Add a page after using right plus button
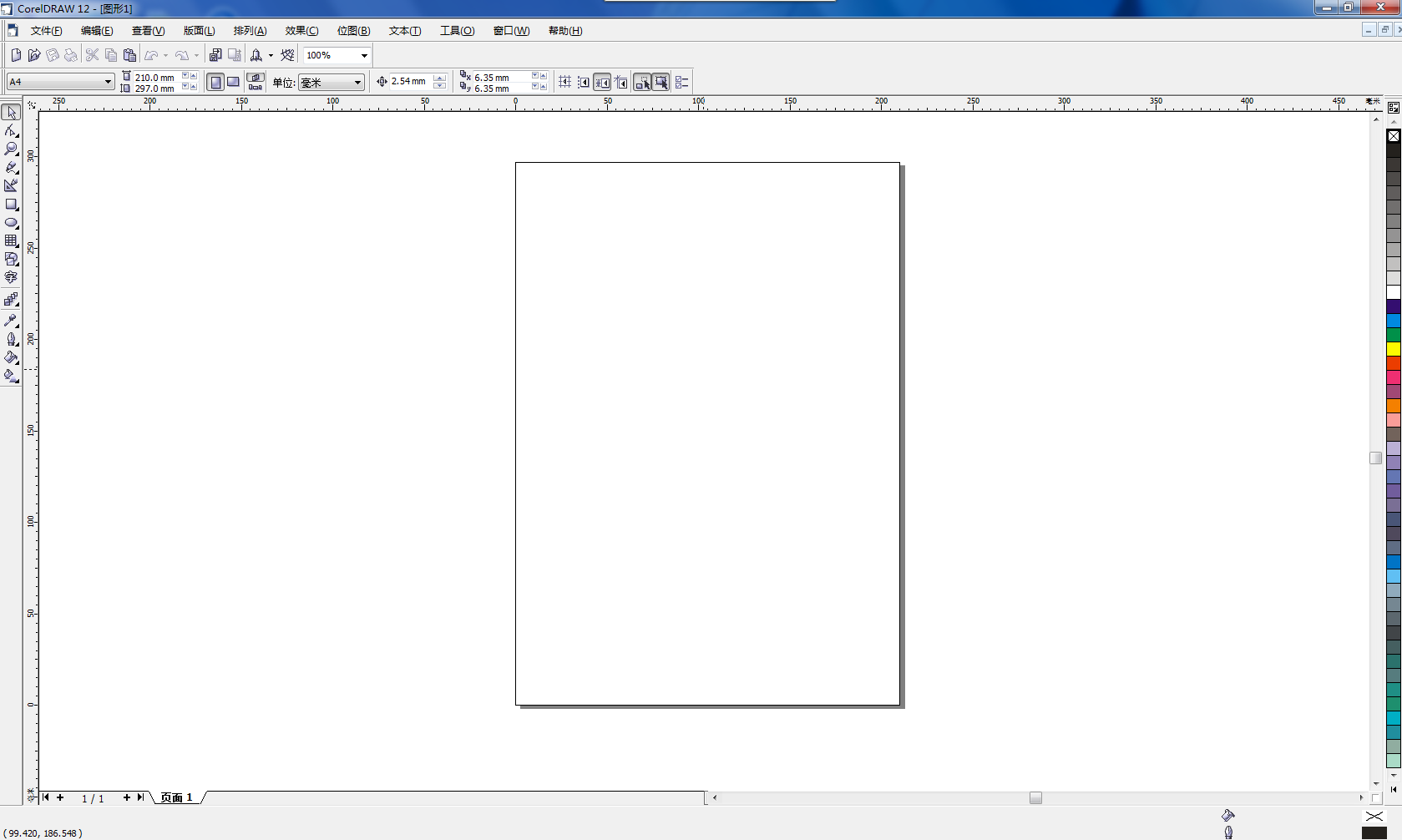The image size is (1402, 840). (x=127, y=797)
